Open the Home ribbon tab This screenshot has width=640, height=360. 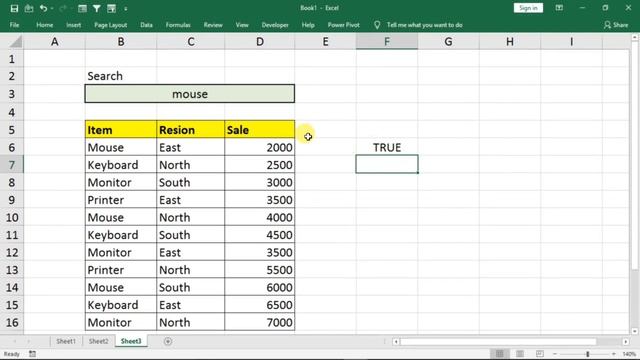tap(44, 25)
